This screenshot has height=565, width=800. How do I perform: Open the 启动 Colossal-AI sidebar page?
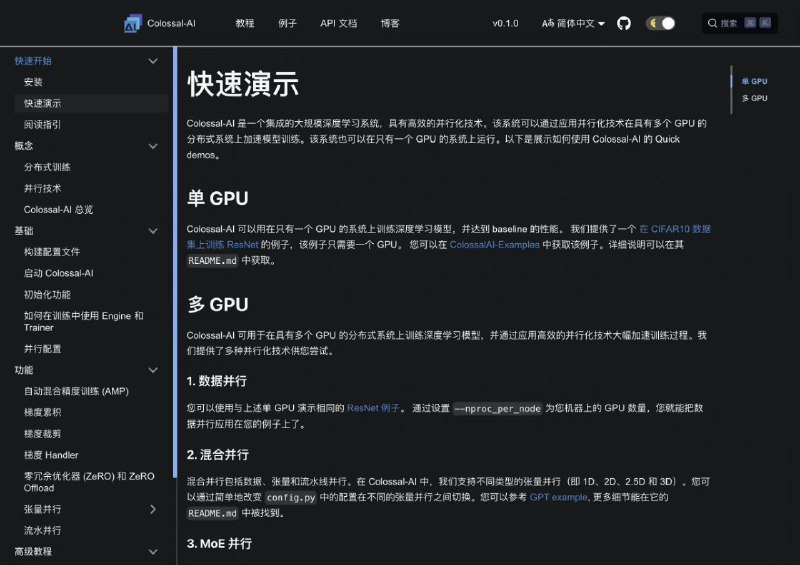(59, 273)
